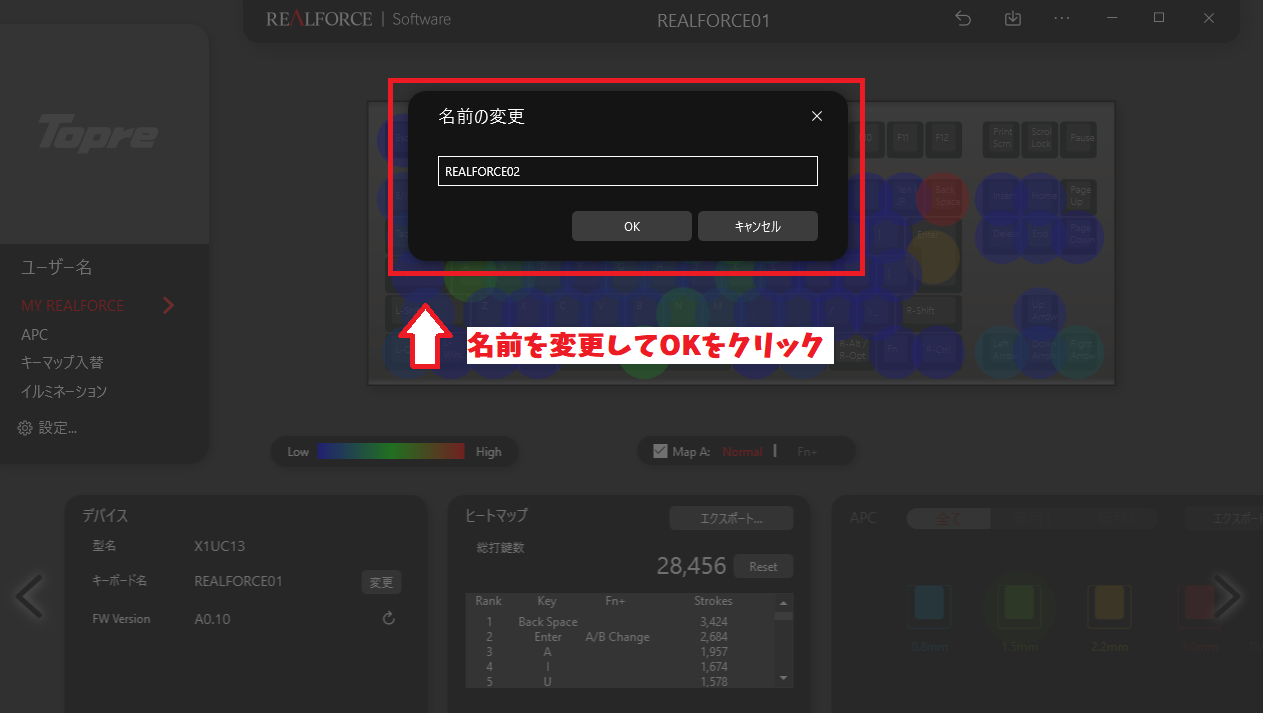The image size is (1263, 713).
Task: Click the 28,456 total keystrokes value
Action: pos(691,566)
